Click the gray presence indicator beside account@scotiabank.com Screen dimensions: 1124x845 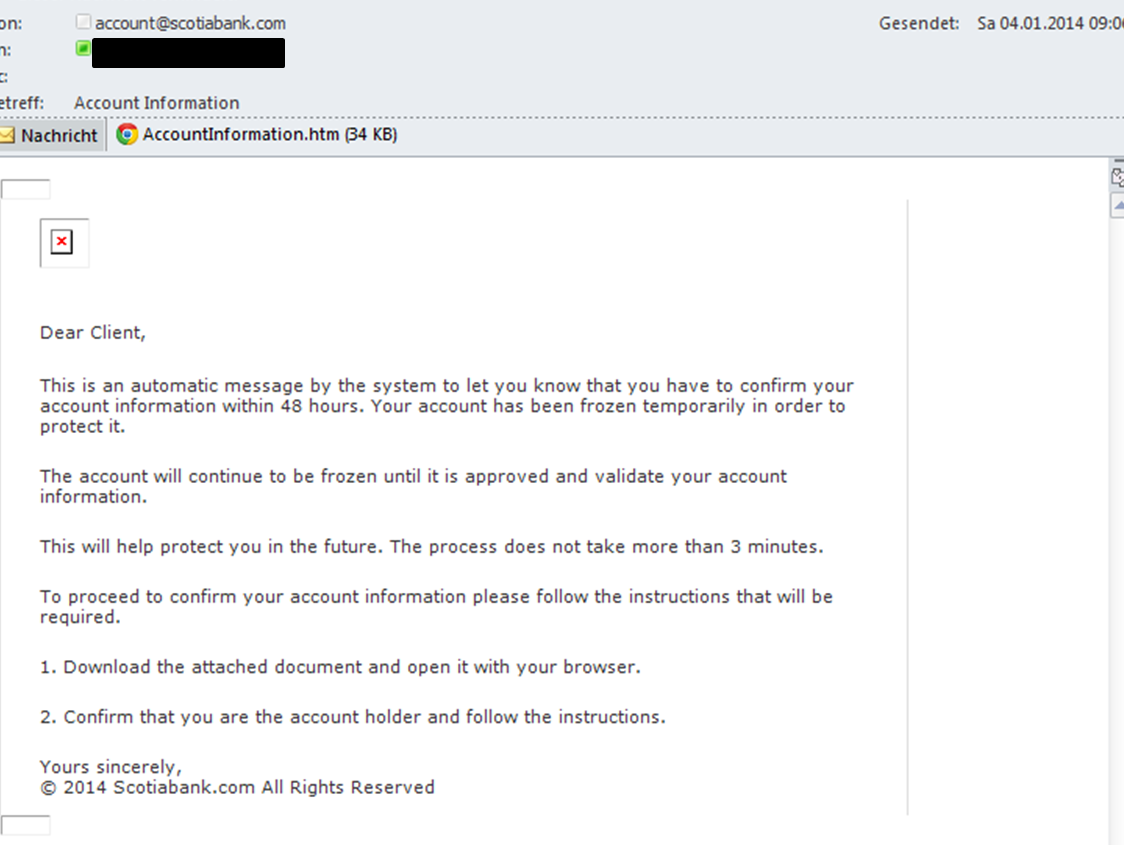click(x=83, y=22)
